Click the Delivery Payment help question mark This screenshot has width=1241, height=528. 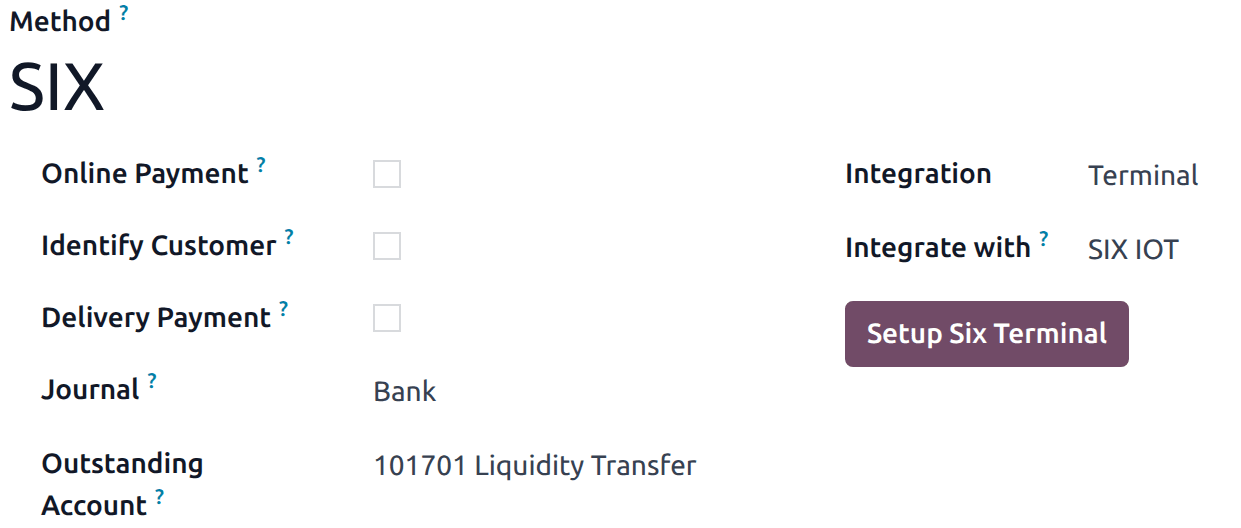point(284,309)
